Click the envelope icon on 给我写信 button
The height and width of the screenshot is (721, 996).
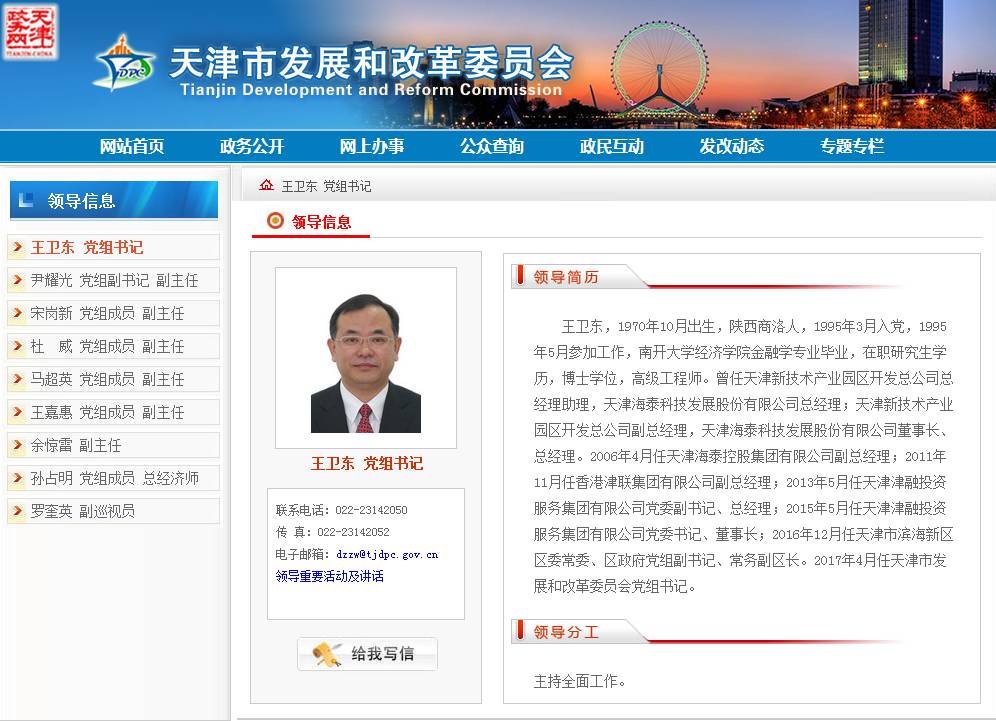324,654
